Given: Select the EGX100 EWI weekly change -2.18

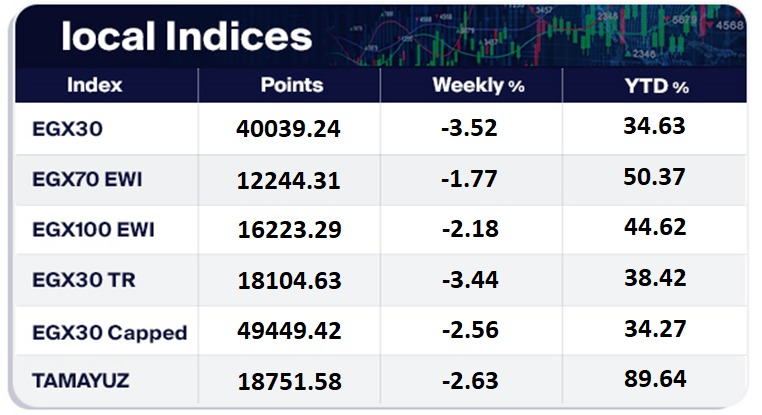Looking at the screenshot, I should point(470,230).
